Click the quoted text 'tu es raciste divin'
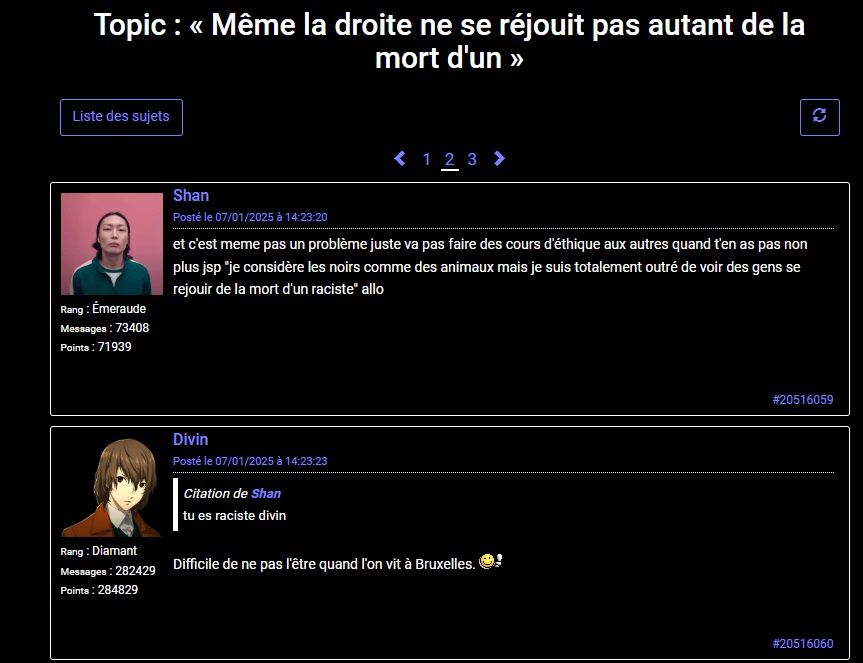The image size is (863, 663). [234, 516]
